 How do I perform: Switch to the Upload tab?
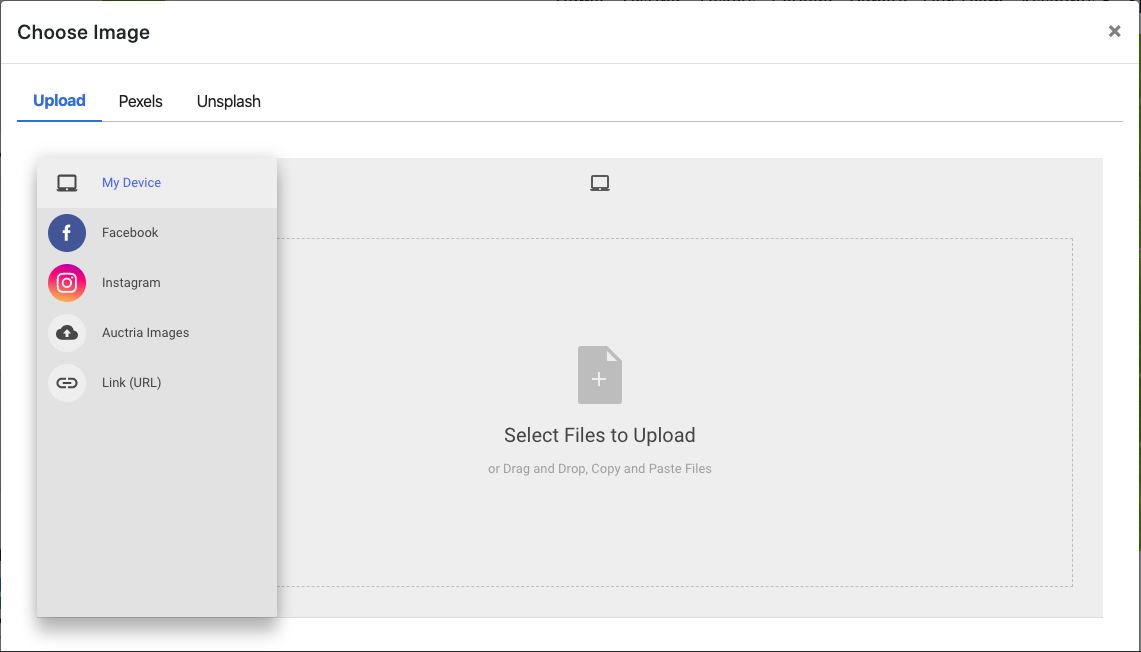(x=59, y=101)
